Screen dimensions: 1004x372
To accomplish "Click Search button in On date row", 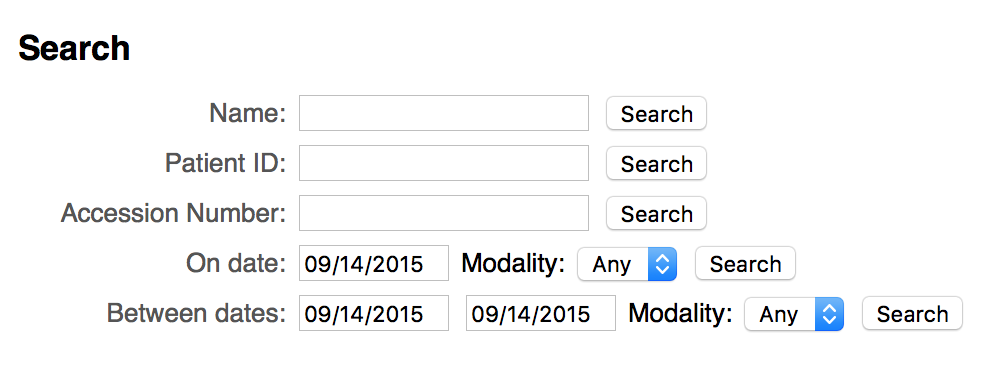I will [x=745, y=263].
